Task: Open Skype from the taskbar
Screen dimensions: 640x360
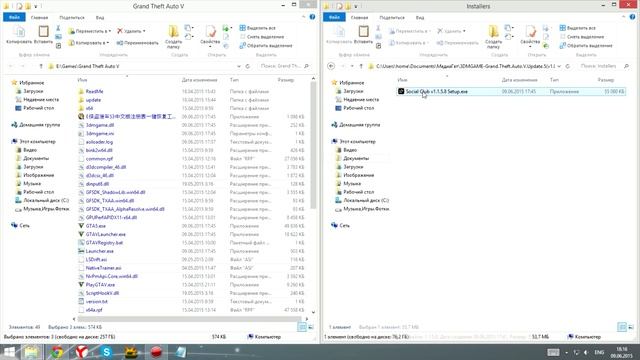Action: 107,351
